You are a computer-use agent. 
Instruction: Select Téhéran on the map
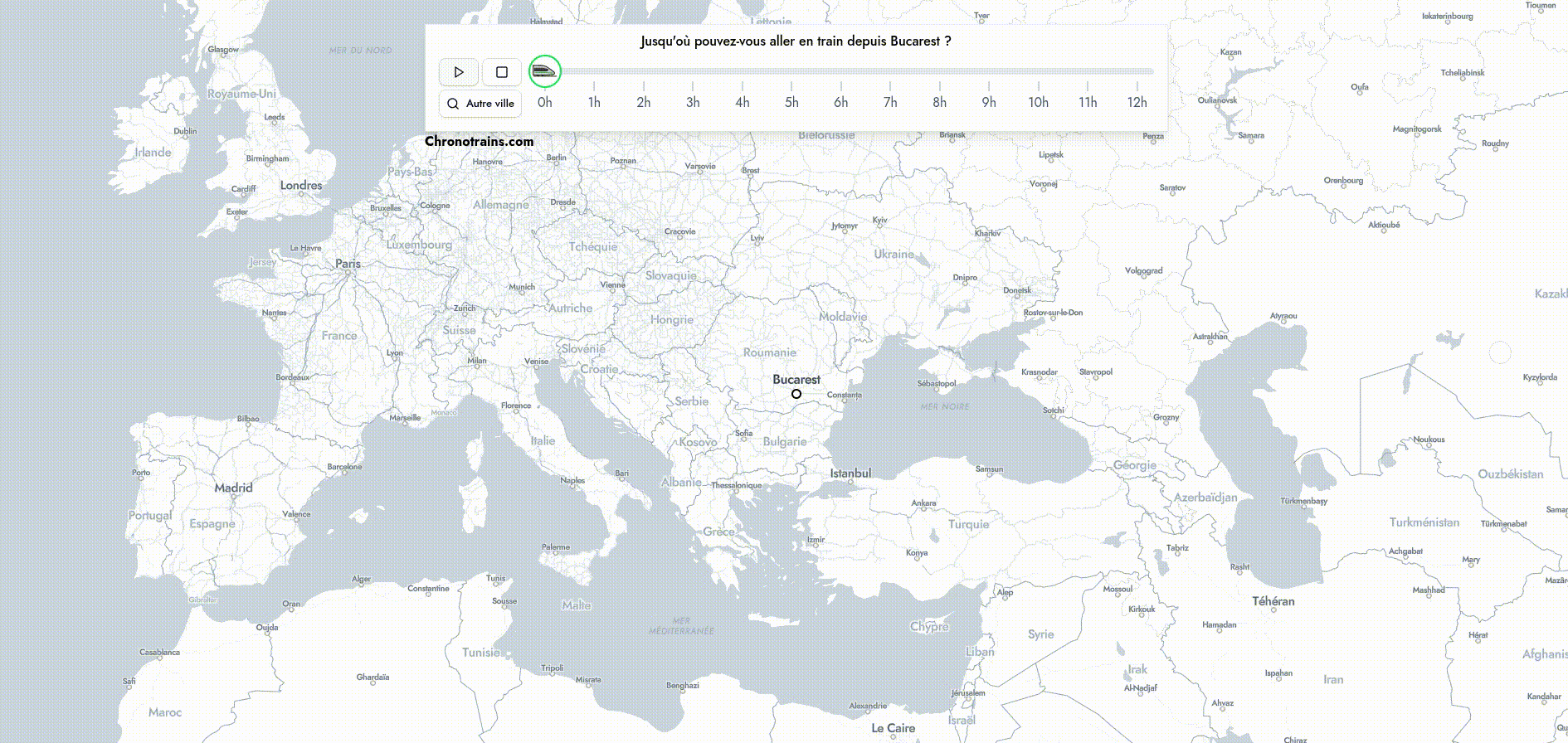(x=1273, y=601)
